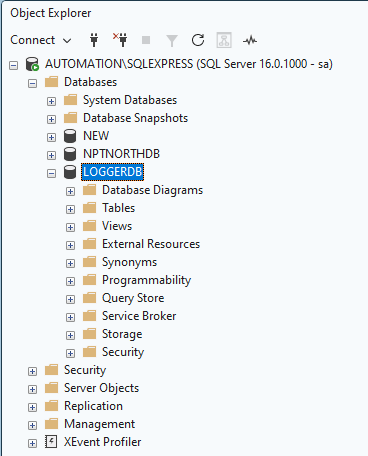Click the NEW database cylinder icon
This screenshot has height=456, width=368.
[70, 136]
